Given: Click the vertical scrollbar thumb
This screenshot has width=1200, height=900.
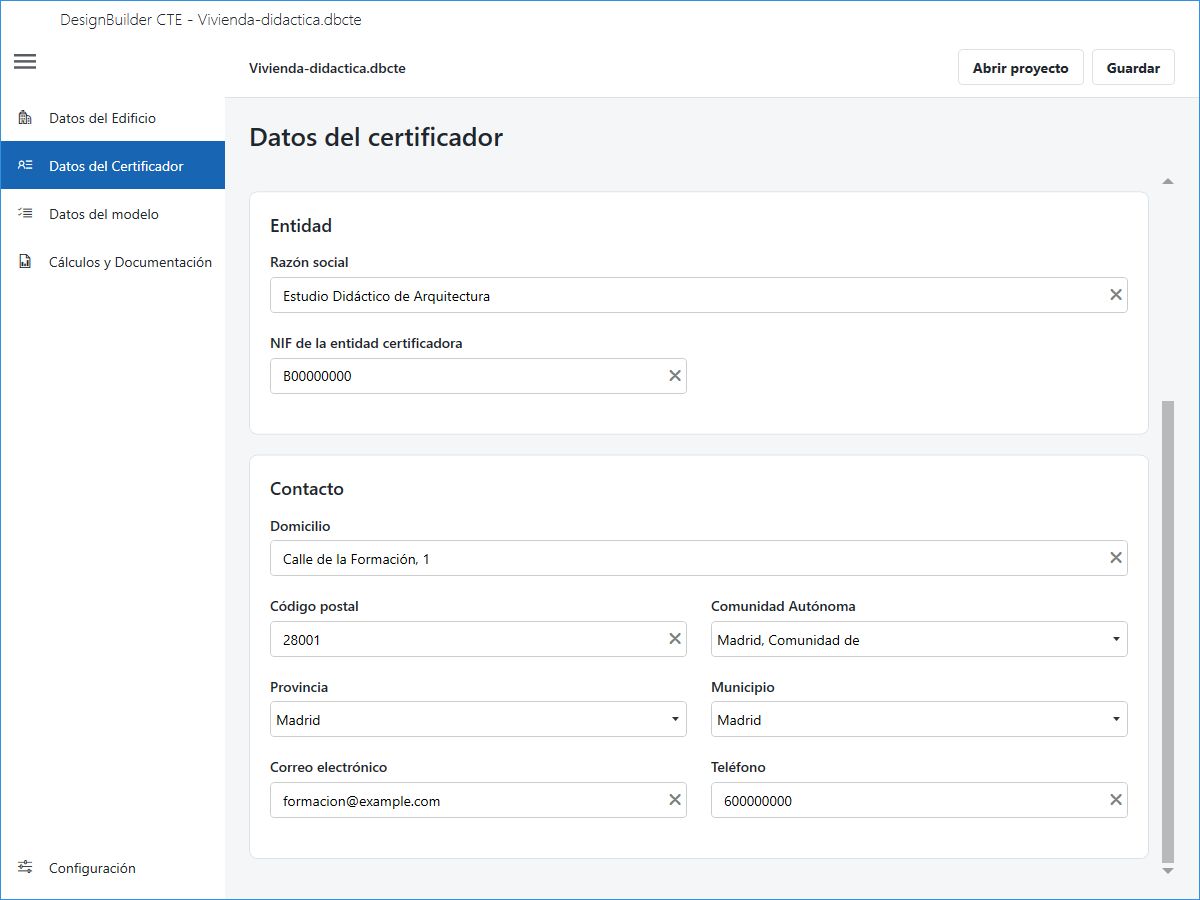Looking at the screenshot, I should point(1167,632).
